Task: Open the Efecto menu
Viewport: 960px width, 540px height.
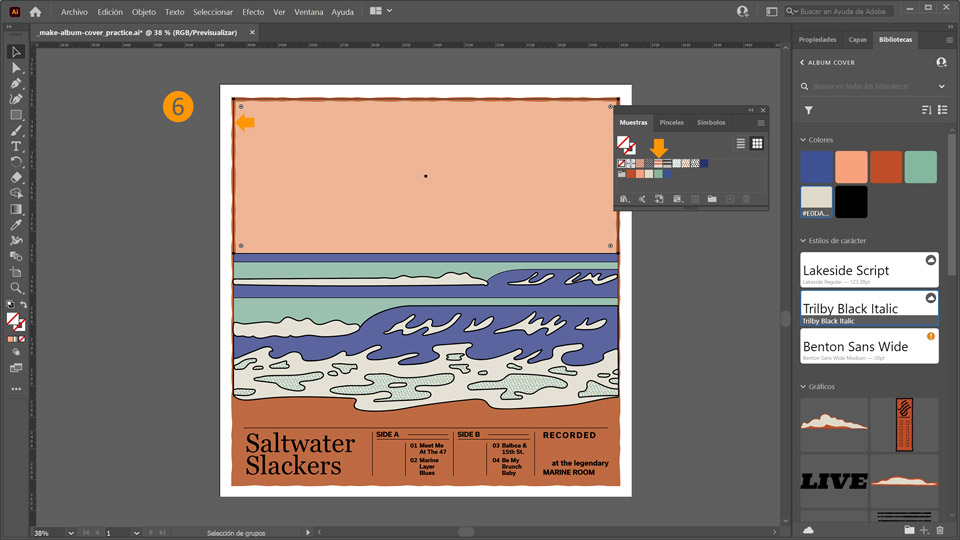Action: 253,12
